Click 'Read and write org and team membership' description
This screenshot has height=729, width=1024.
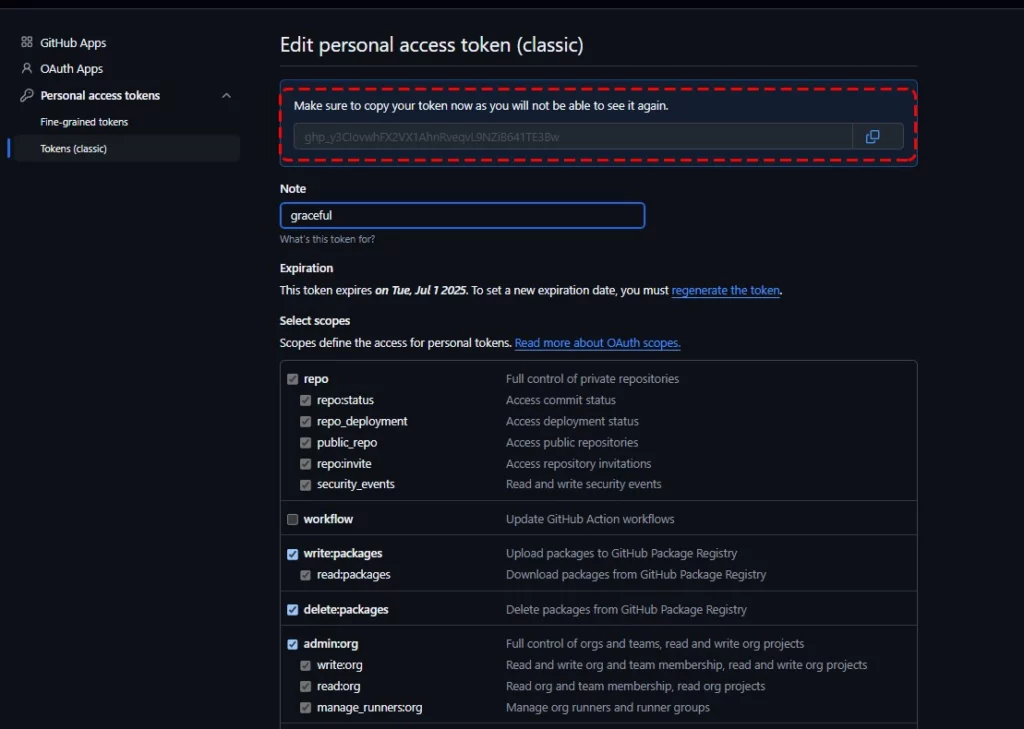click(x=687, y=665)
